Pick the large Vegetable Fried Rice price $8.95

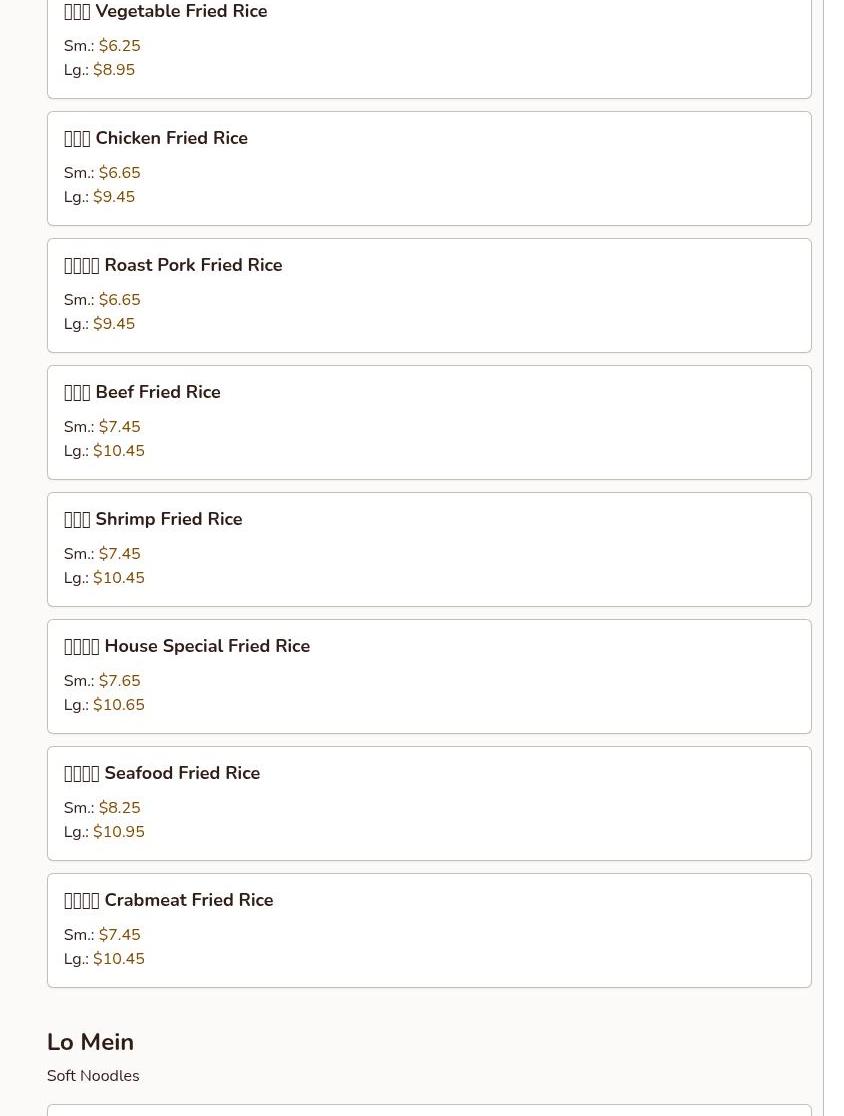pos(114,70)
